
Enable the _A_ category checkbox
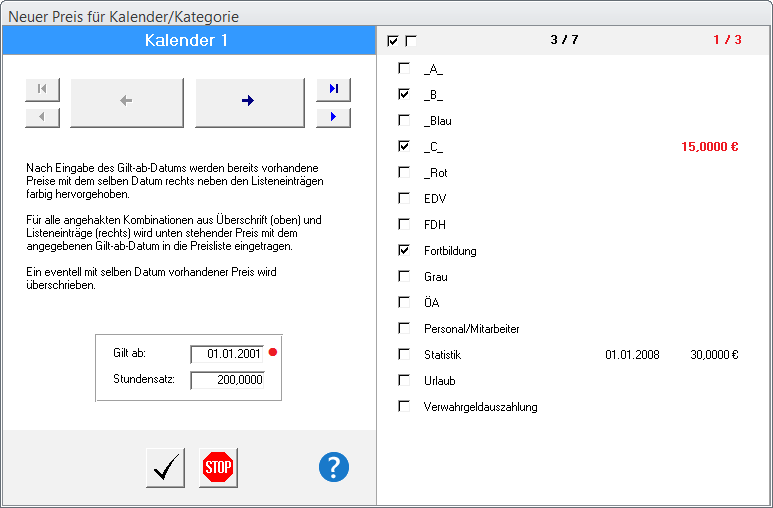click(x=404, y=69)
